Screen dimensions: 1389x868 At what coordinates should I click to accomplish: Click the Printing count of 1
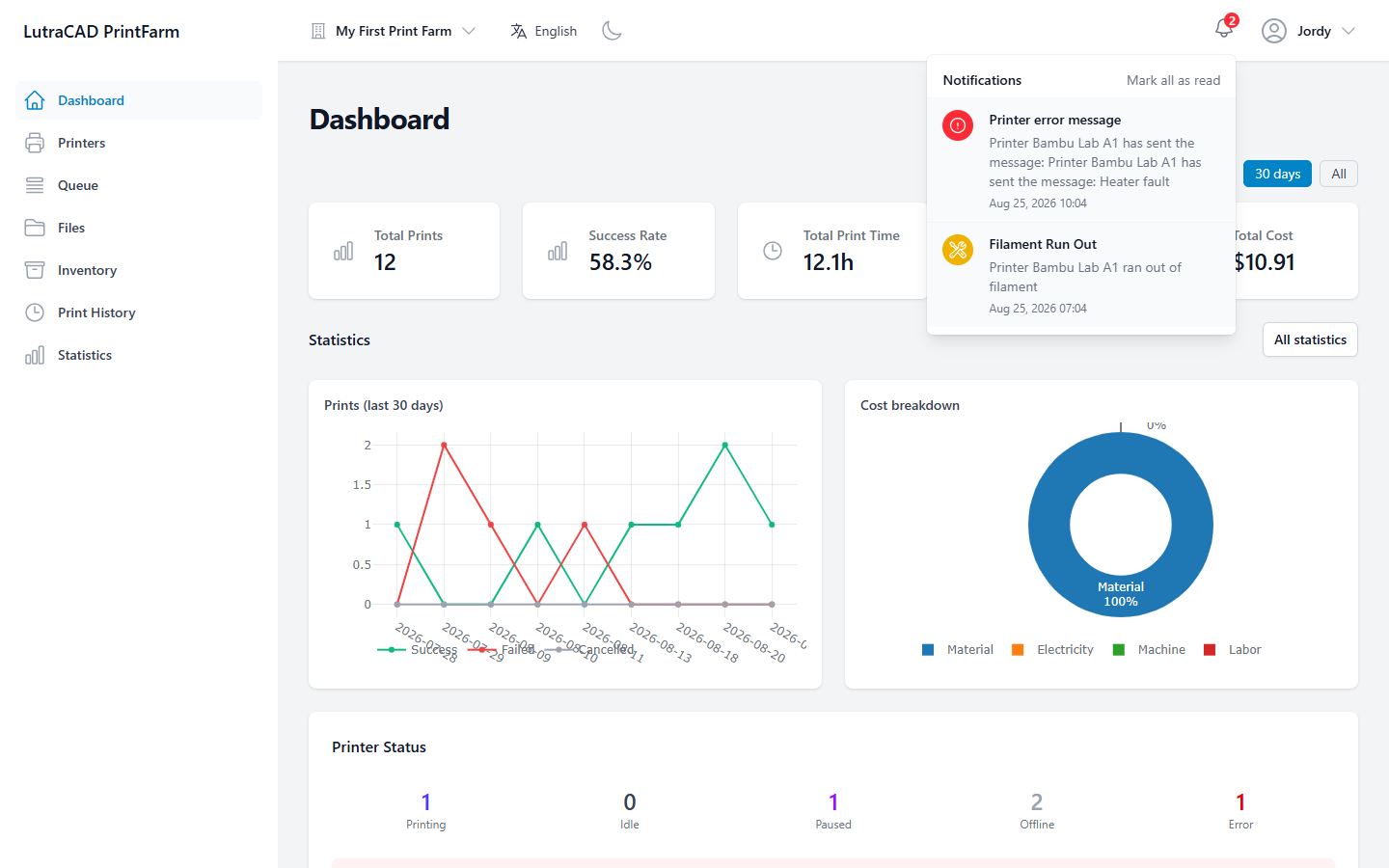(426, 801)
